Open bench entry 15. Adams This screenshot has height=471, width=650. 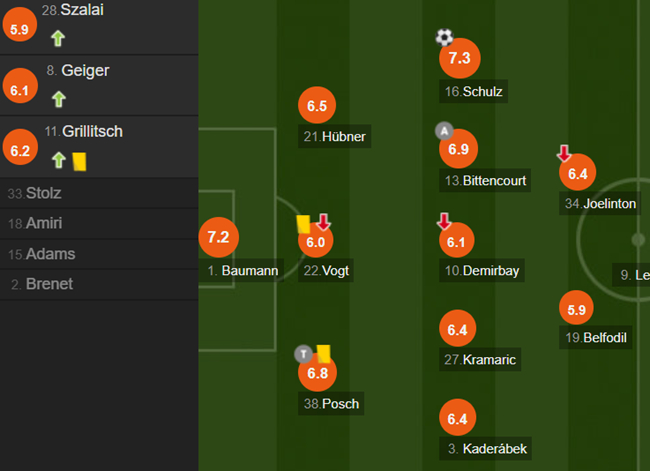[99, 254]
